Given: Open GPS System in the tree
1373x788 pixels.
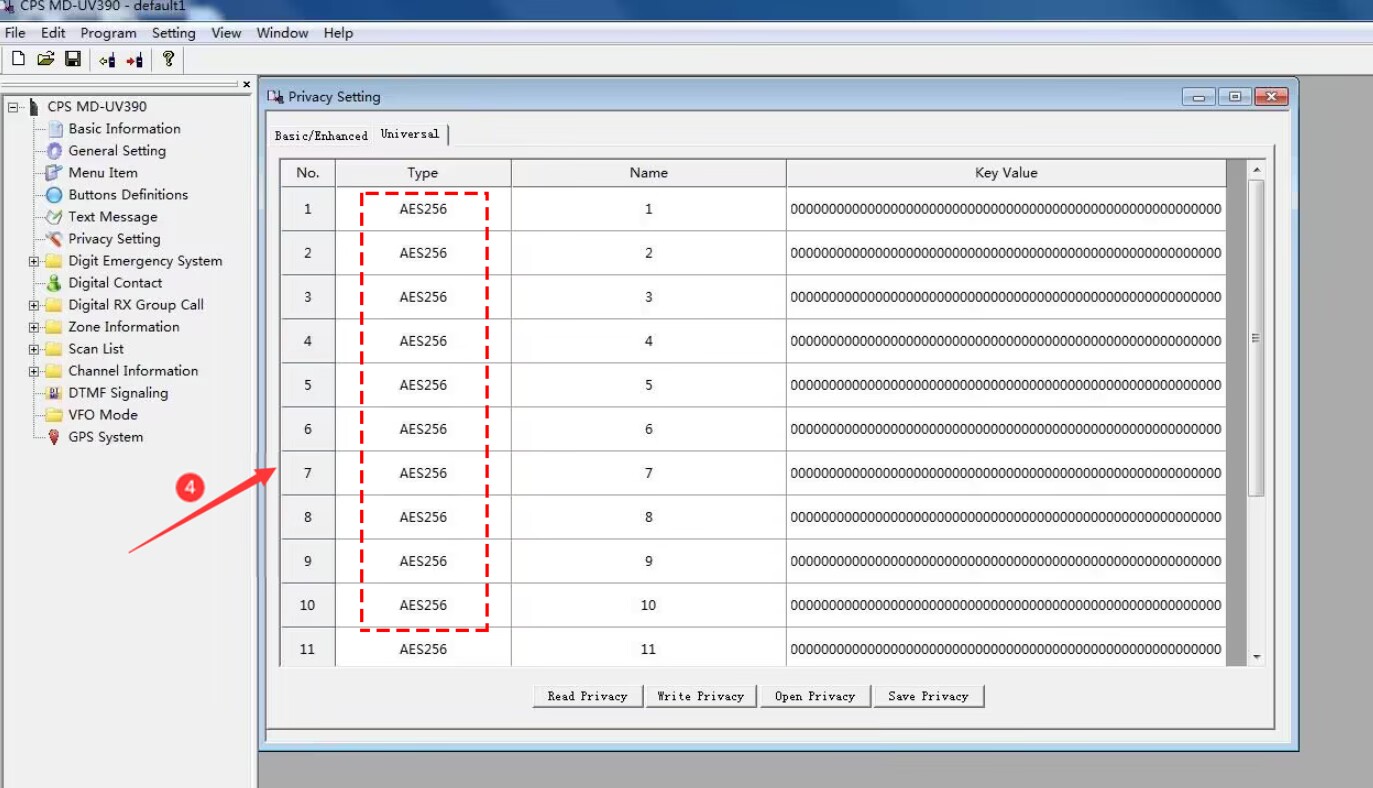Looking at the screenshot, I should [x=105, y=437].
